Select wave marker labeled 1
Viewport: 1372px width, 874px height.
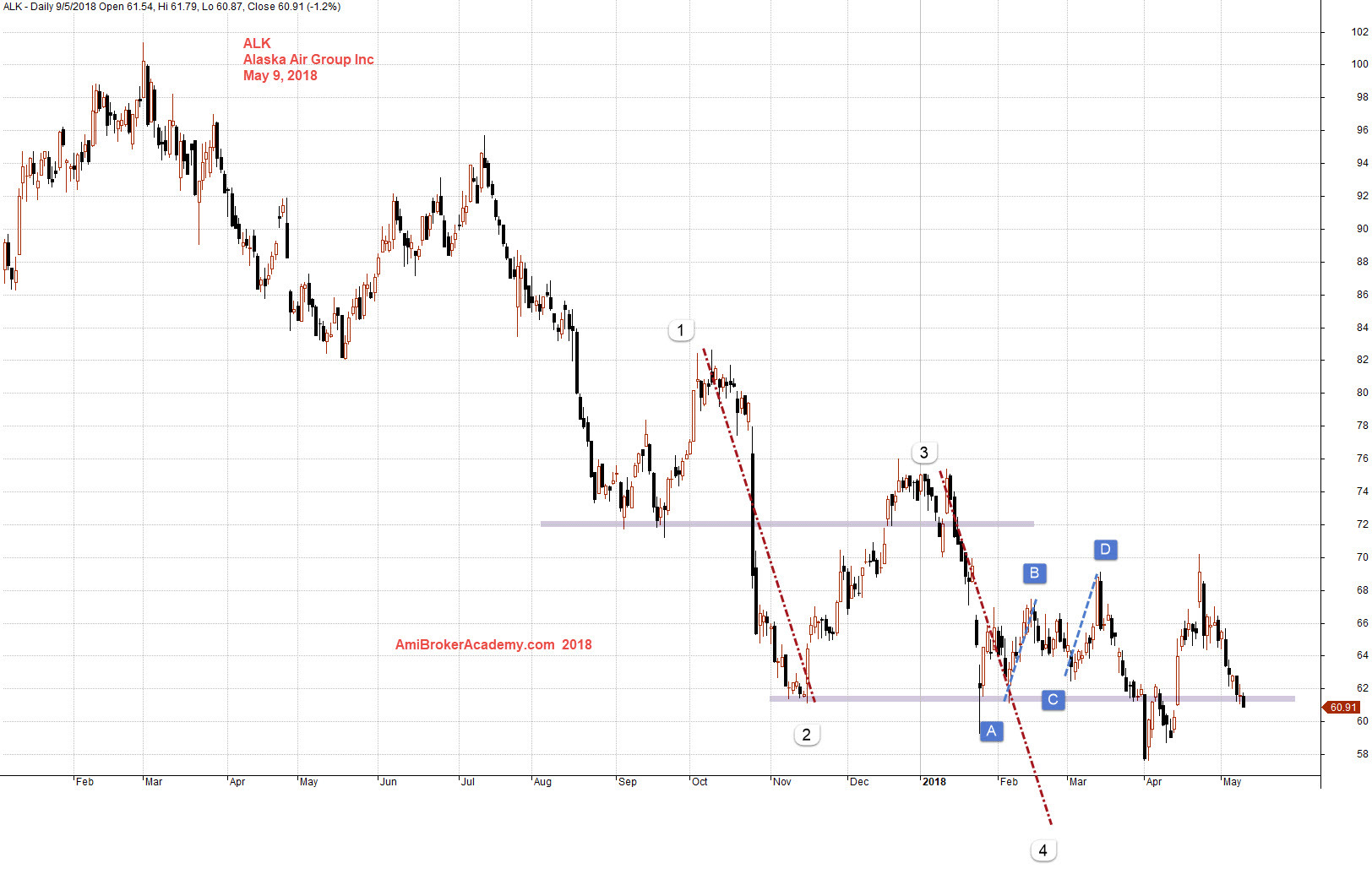(681, 330)
